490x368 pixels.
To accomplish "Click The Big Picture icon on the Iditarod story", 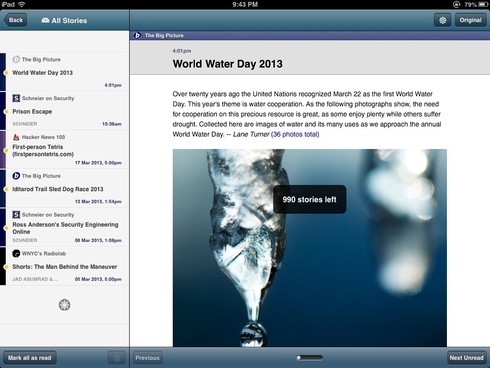I will pos(16,176).
